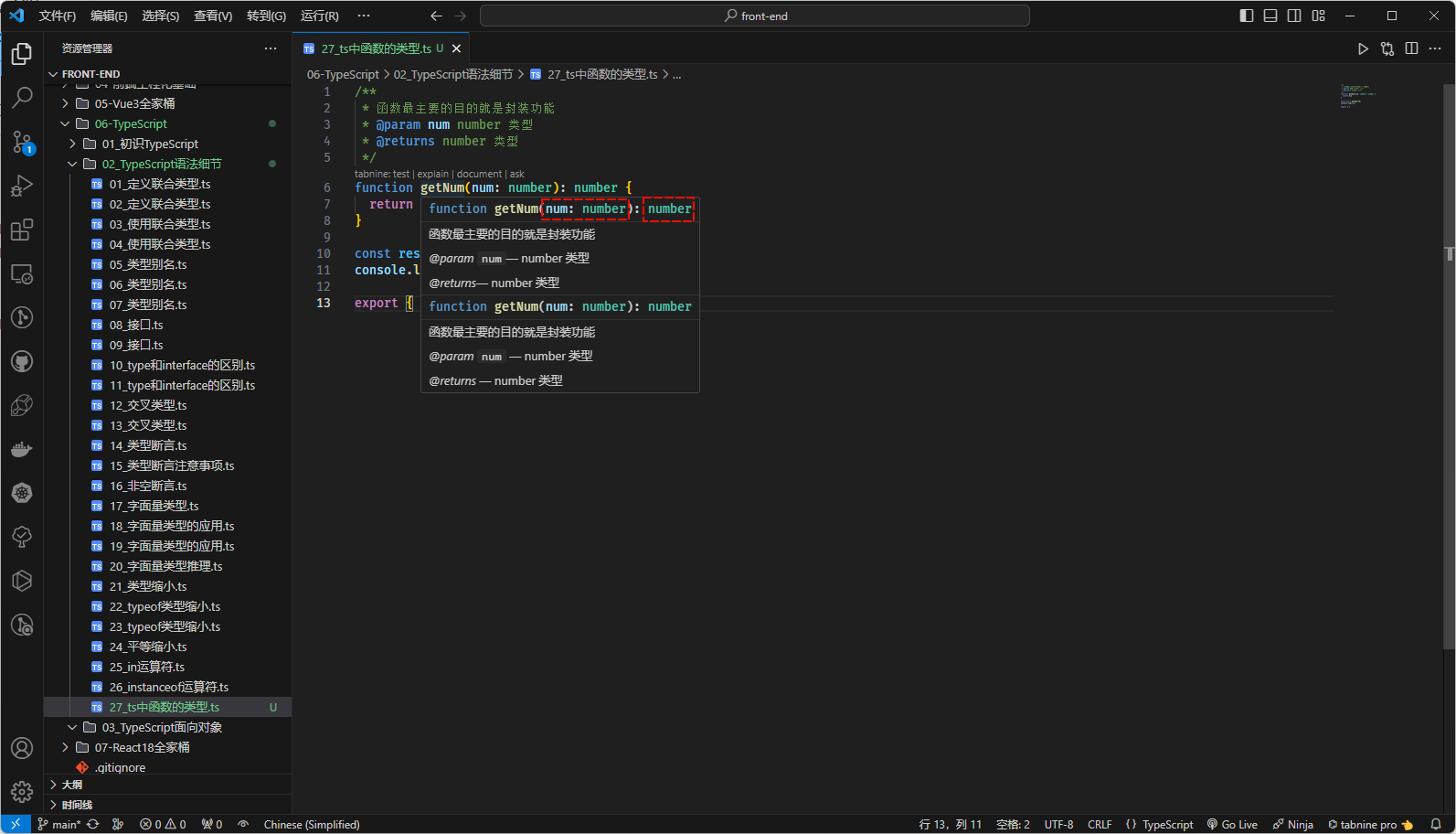Expand the 05-Vue3全家桶 folder
1456x834 pixels.
[134, 103]
